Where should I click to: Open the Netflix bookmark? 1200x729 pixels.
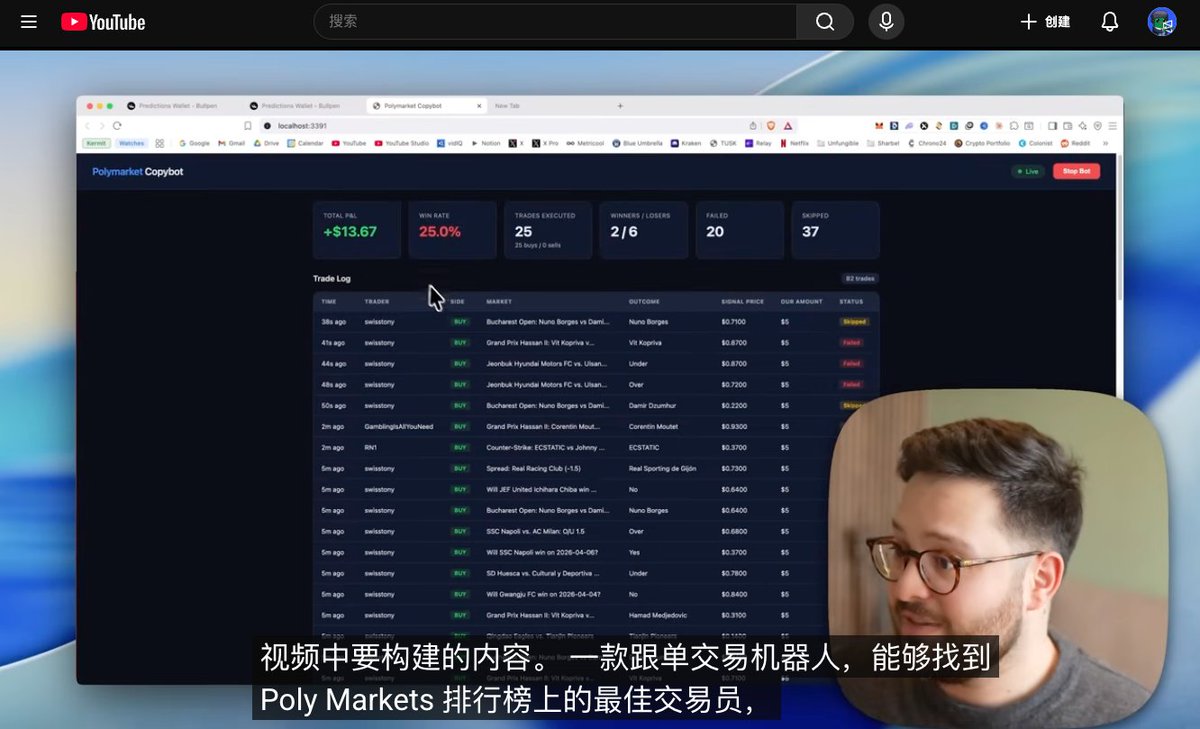click(794, 143)
